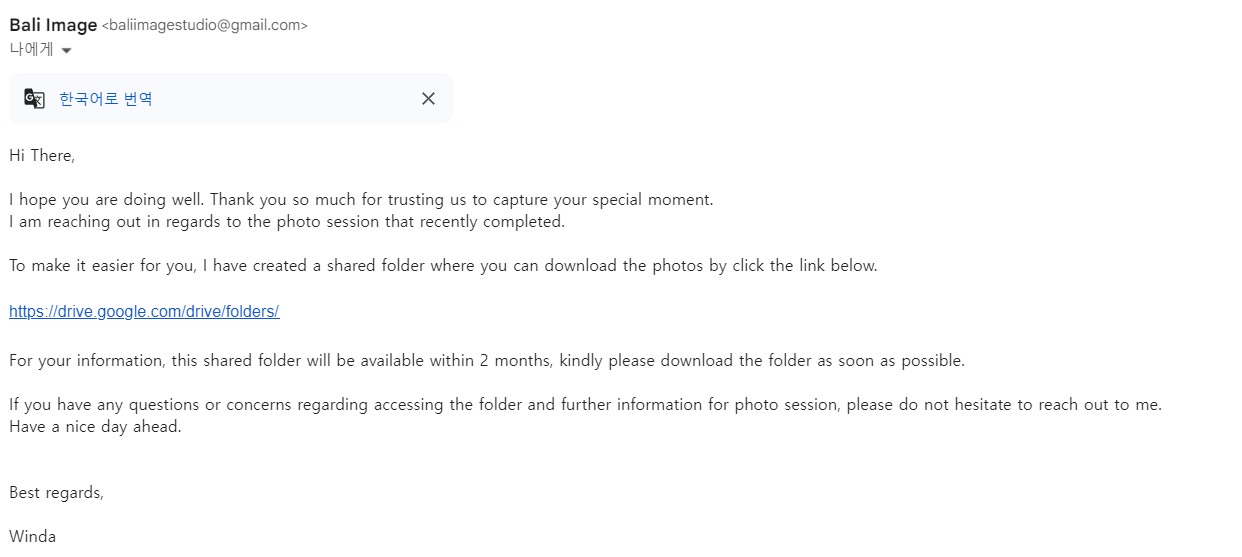The image size is (1242, 557).
Task: Click the baliimagestudio@gmail.com sender address
Action: click(205, 26)
